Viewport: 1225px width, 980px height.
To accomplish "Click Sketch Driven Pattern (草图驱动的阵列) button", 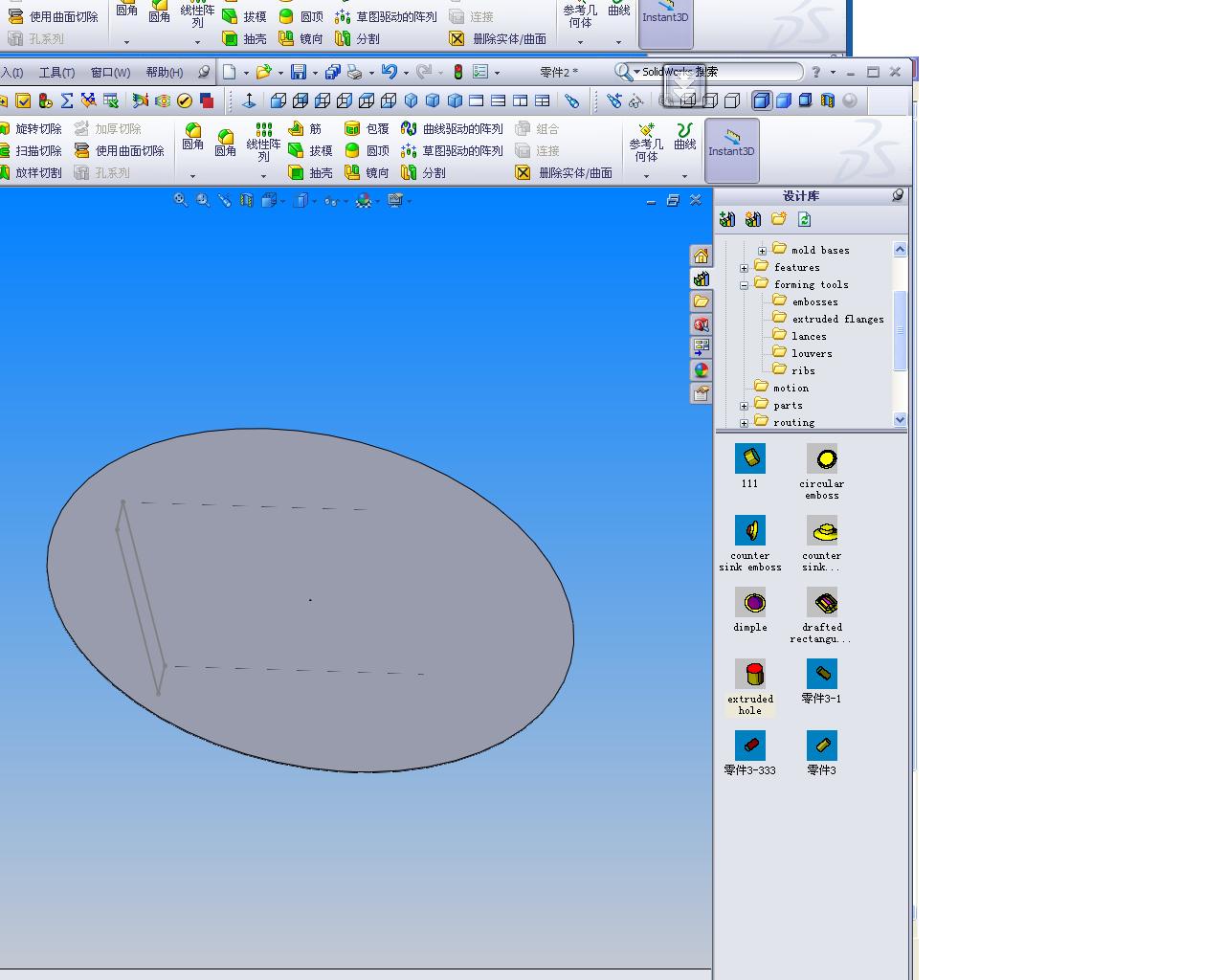I will click(452, 150).
